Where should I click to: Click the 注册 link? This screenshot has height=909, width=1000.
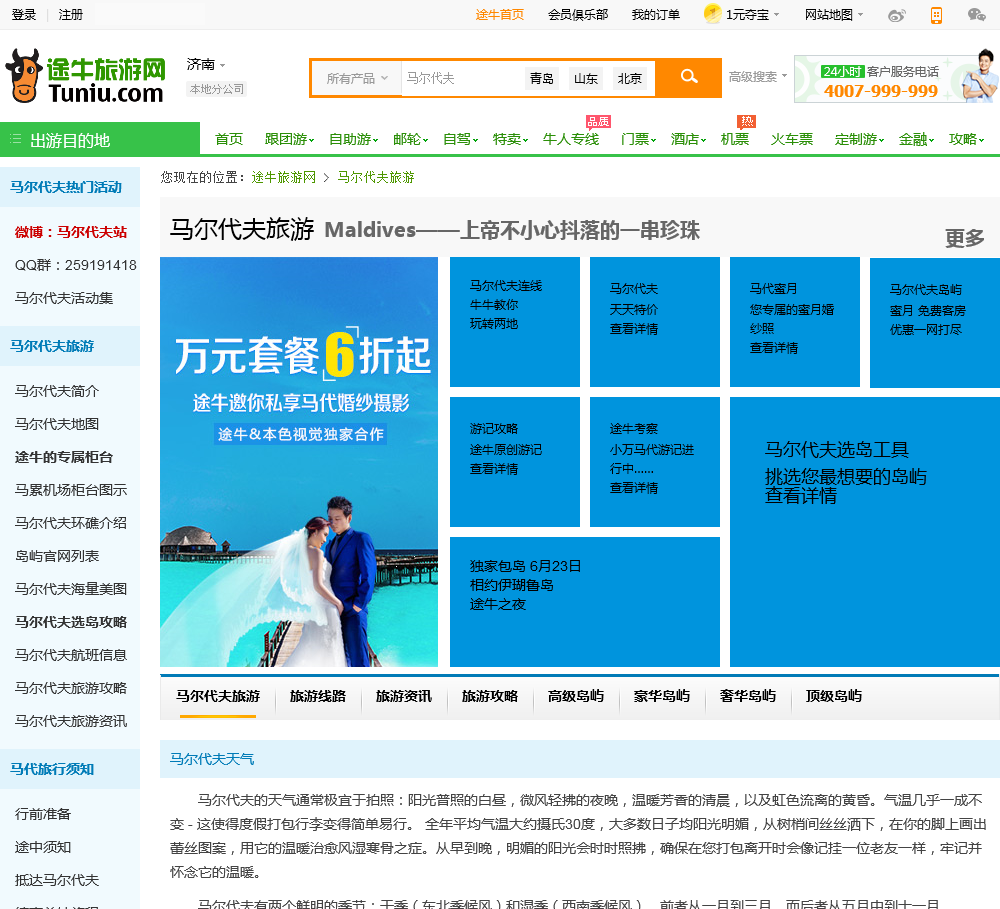tap(71, 15)
